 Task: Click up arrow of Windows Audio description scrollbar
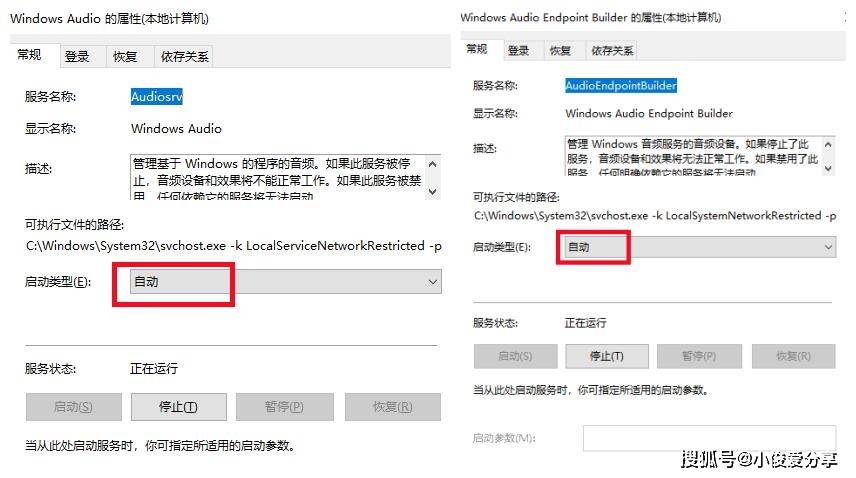(x=433, y=164)
